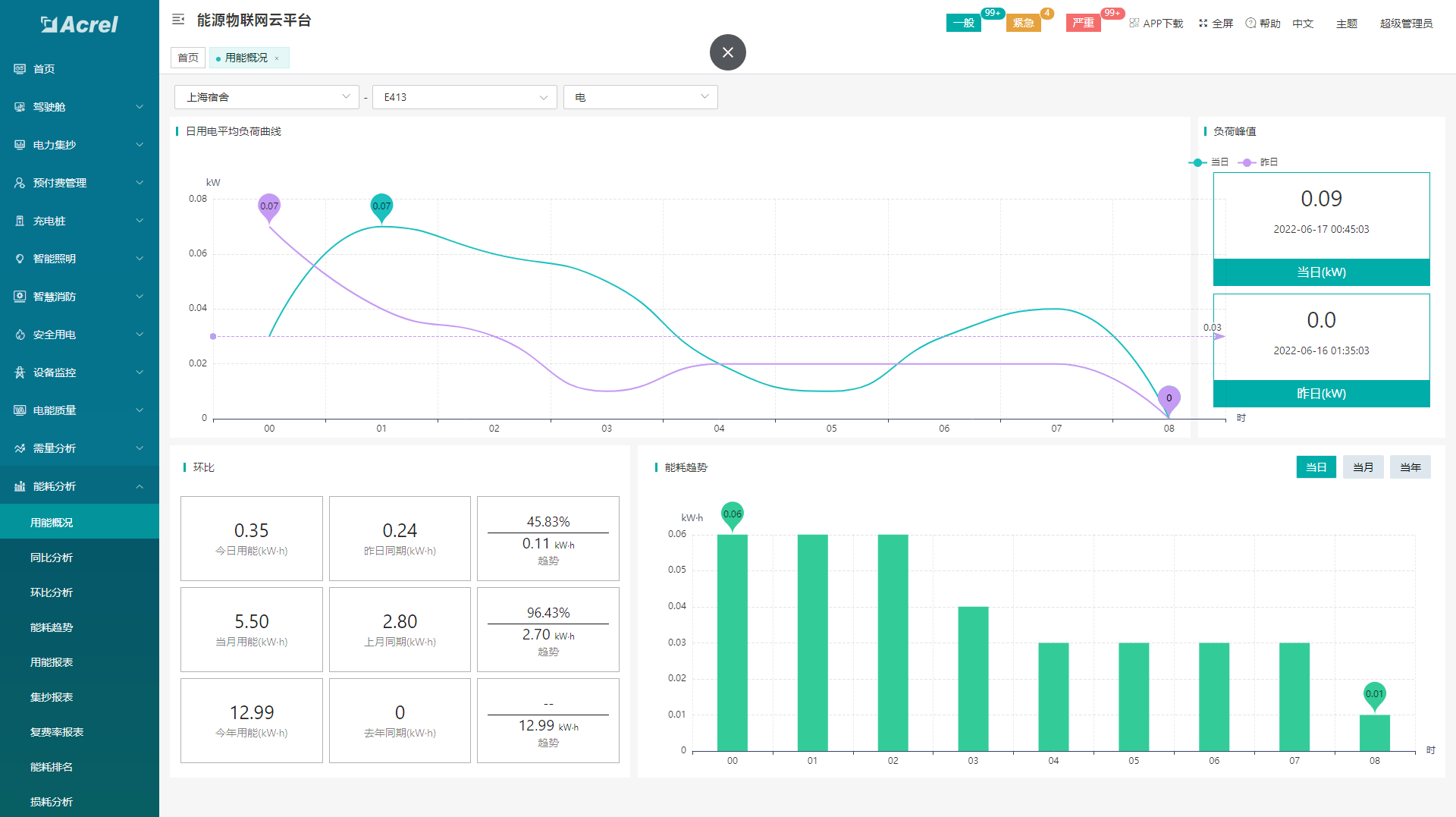Viewport: 1456px width, 817px height.
Task: Click the 能耗分析 bar chart icon
Action: (x=20, y=486)
